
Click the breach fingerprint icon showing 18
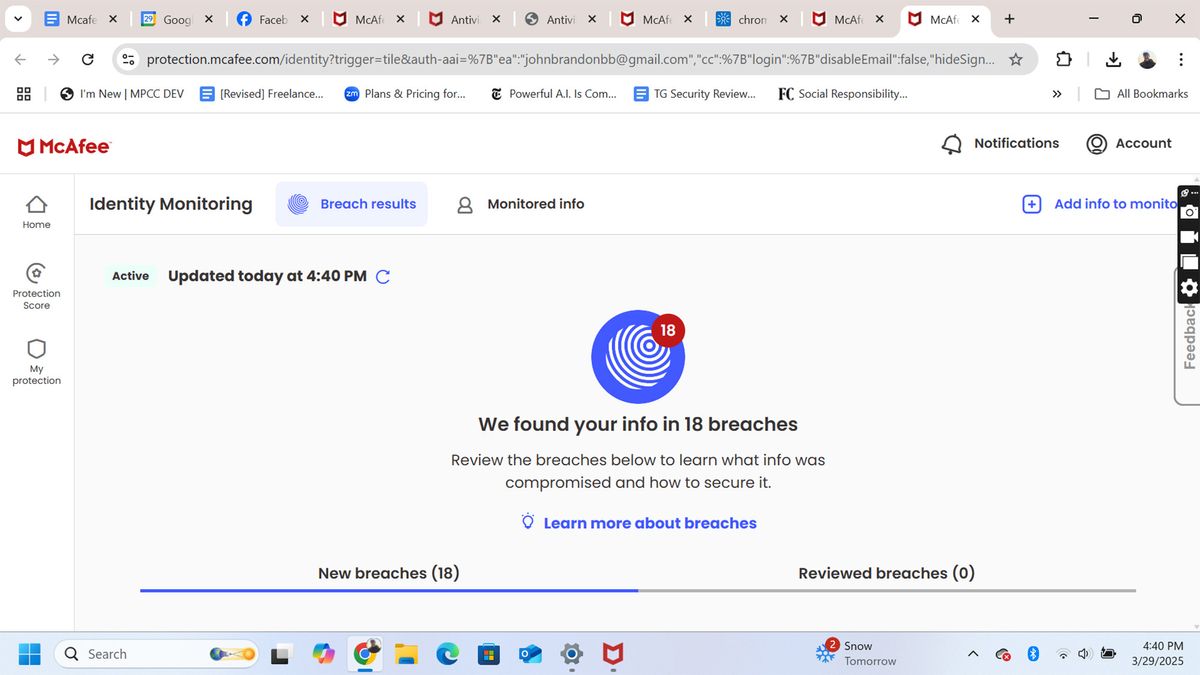[638, 356]
